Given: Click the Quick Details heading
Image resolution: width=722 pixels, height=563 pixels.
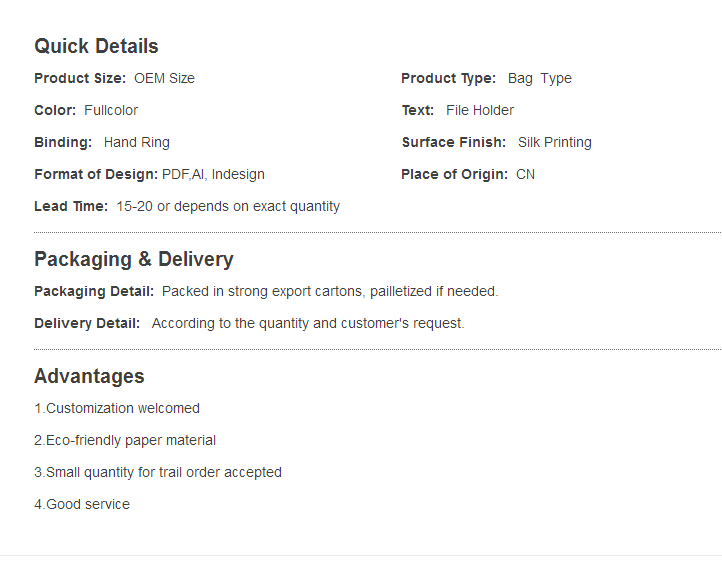Looking at the screenshot, I should tap(96, 46).
